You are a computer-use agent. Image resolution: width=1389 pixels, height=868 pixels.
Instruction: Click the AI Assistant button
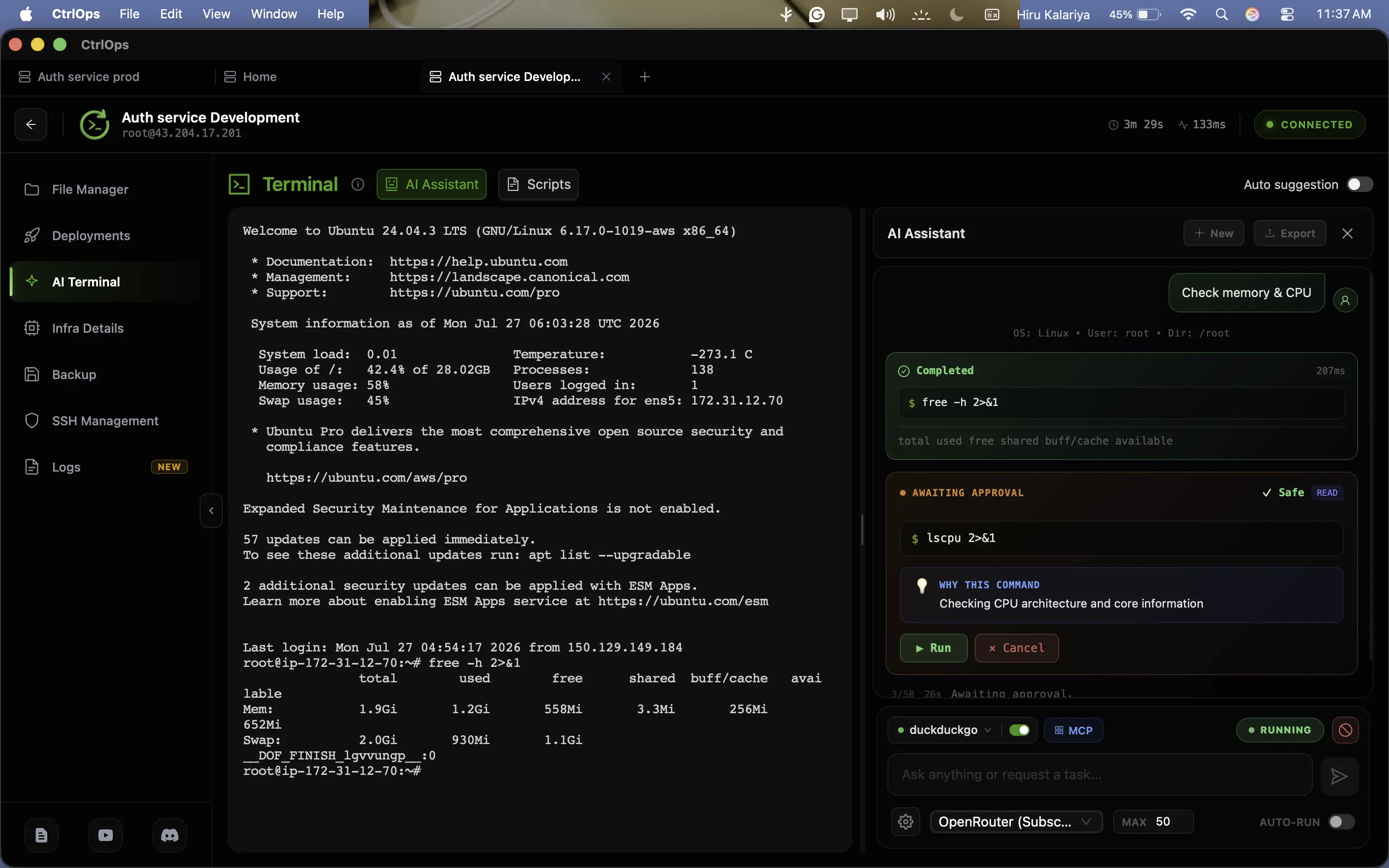432,184
